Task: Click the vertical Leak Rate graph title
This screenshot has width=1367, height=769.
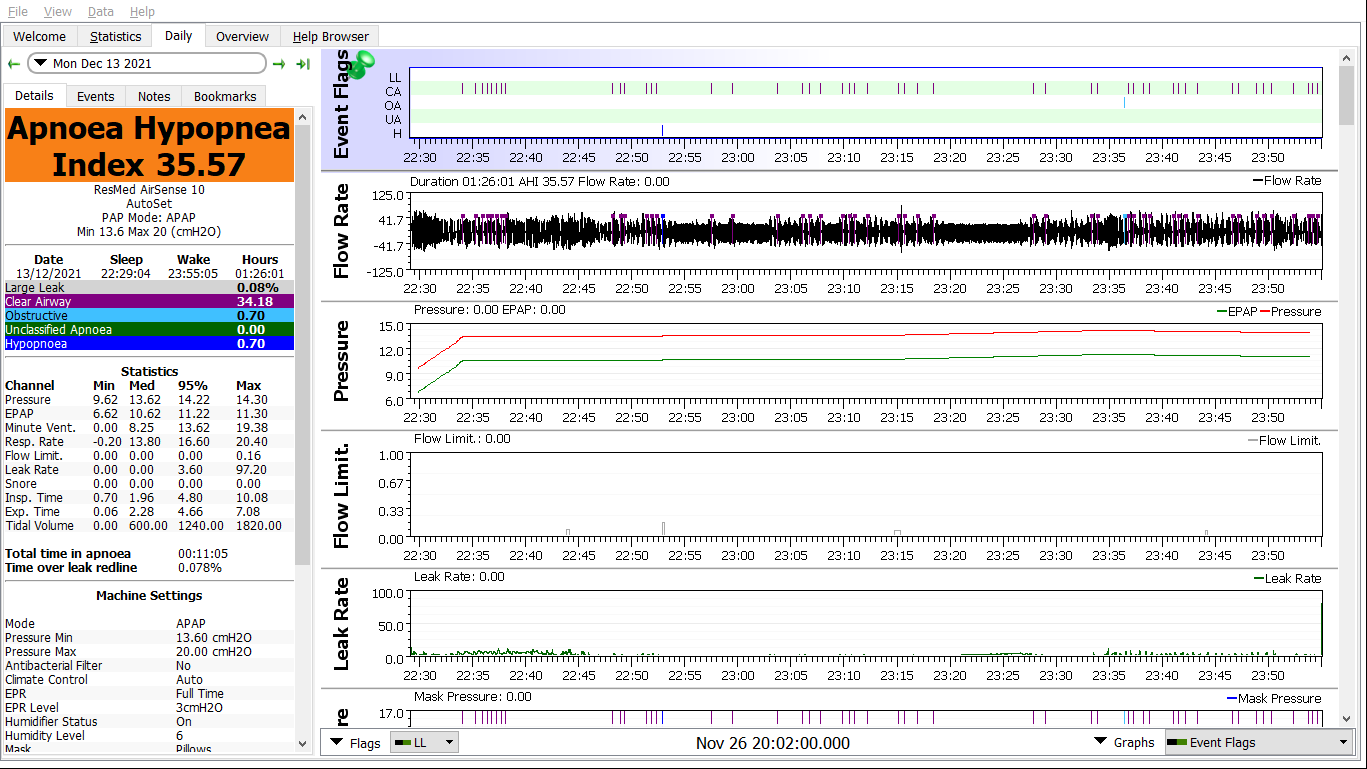Action: [342, 623]
